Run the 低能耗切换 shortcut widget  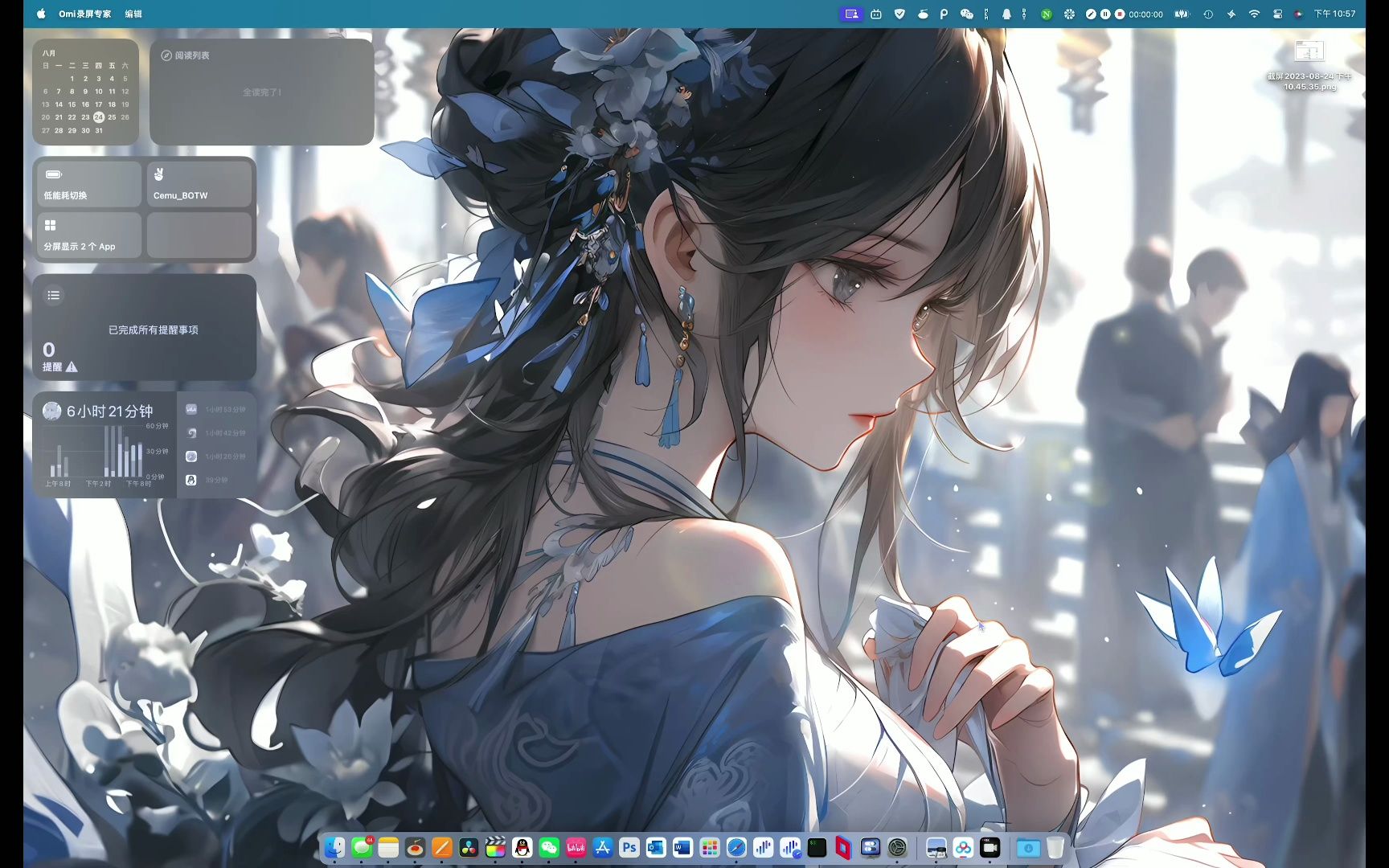[89, 184]
